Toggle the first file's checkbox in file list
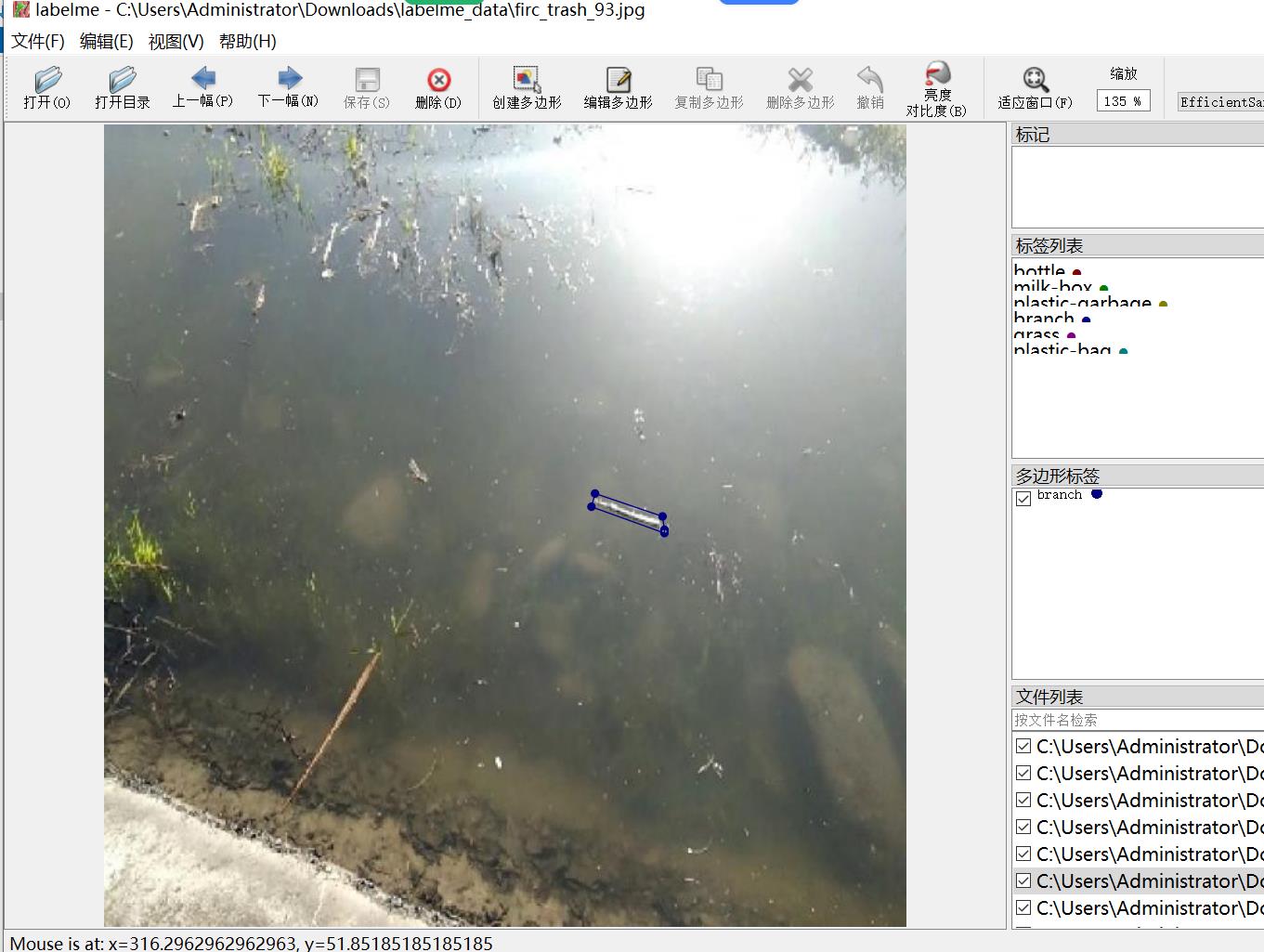Viewport: 1264px width, 952px height. [x=1023, y=747]
